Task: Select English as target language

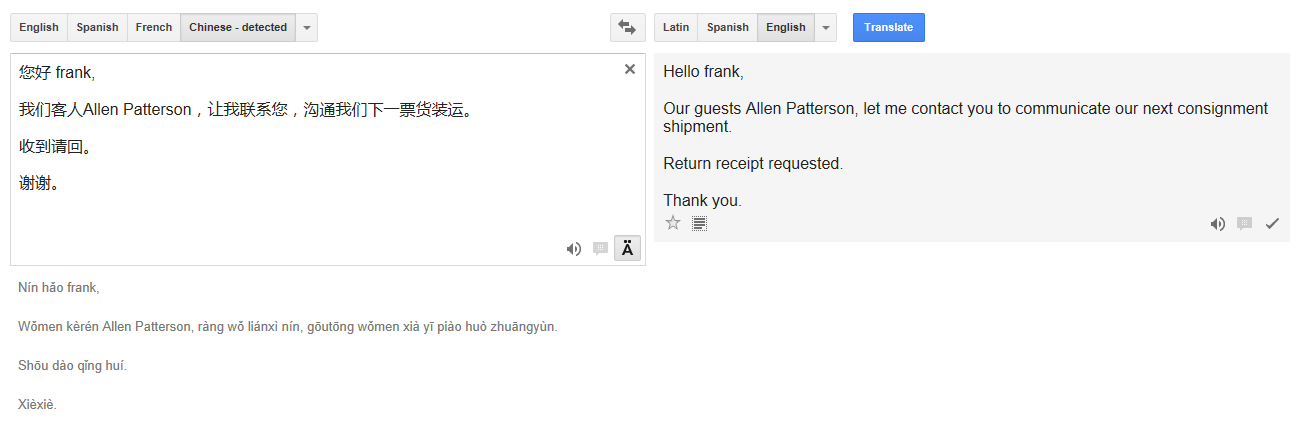Action: tap(786, 27)
